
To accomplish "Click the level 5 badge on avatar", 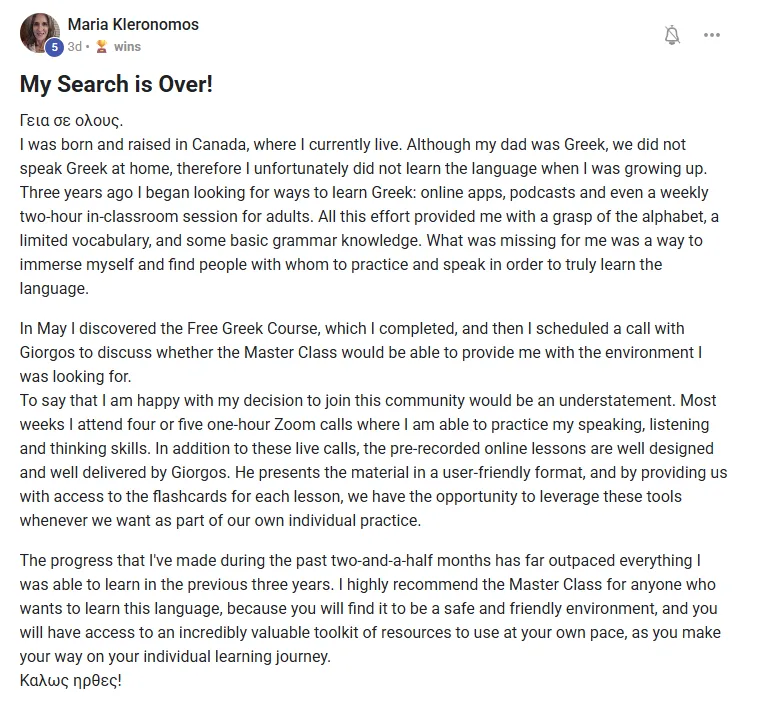I will 54,47.
